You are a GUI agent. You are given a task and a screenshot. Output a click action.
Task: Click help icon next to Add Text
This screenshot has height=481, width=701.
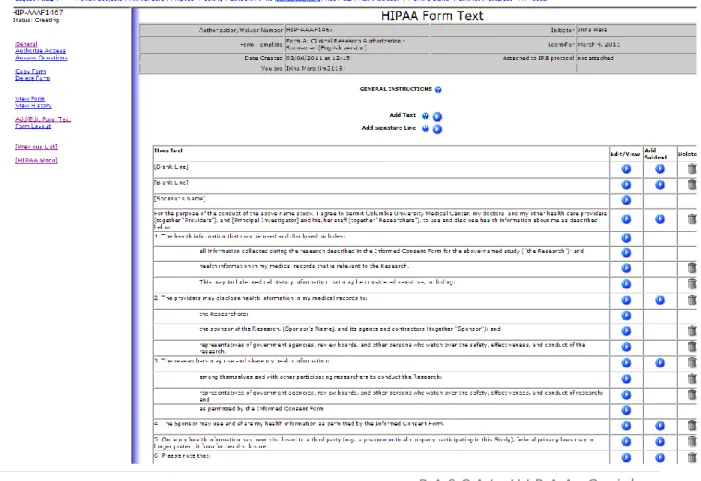pos(425,116)
